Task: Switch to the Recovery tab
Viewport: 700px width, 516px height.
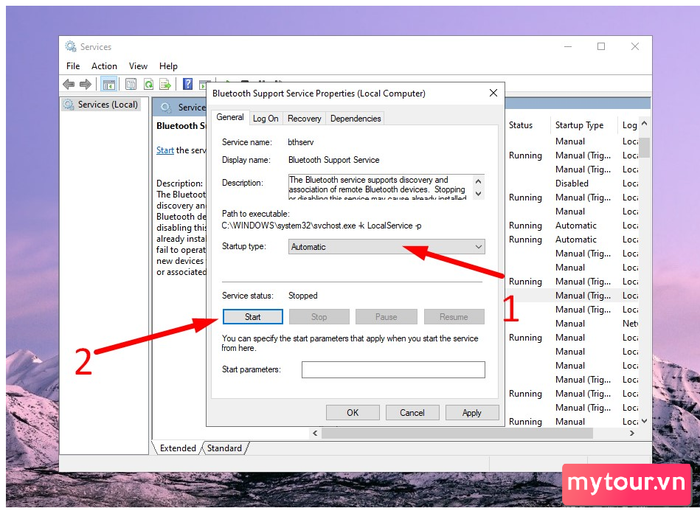Action: [x=304, y=118]
